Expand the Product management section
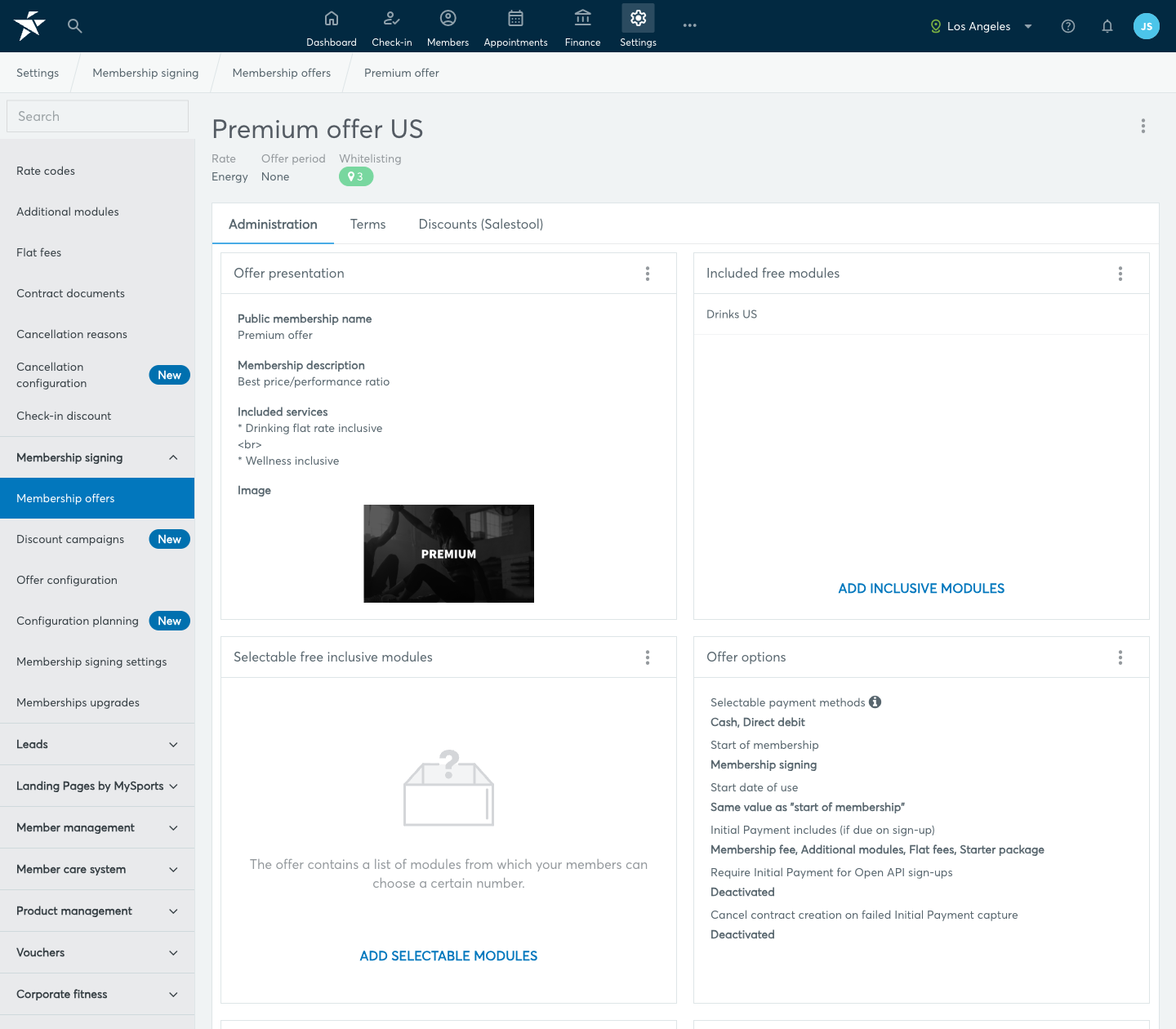The height and width of the screenshot is (1029, 1176). click(97, 911)
